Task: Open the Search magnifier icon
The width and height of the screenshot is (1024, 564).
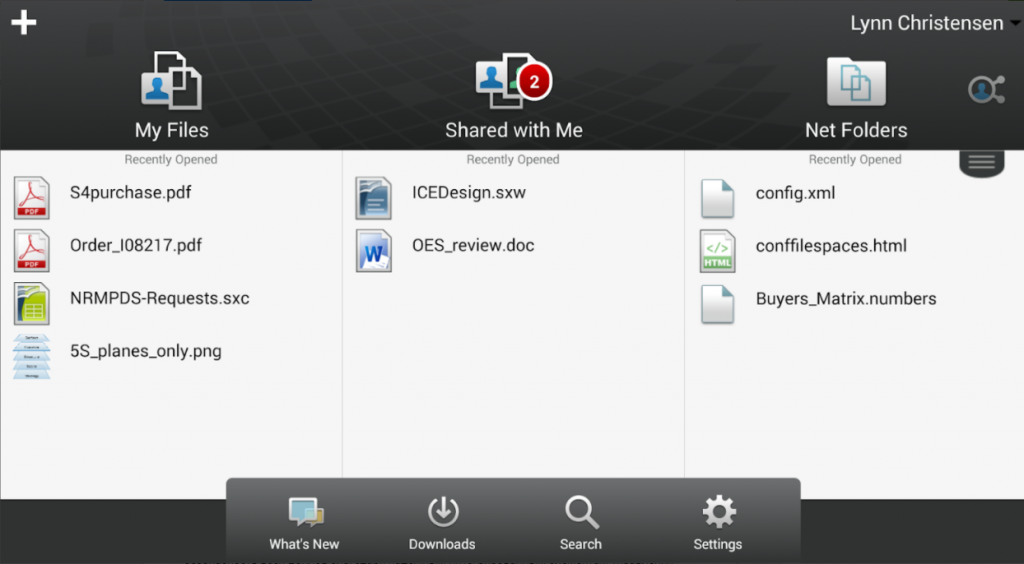Action: click(x=581, y=512)
